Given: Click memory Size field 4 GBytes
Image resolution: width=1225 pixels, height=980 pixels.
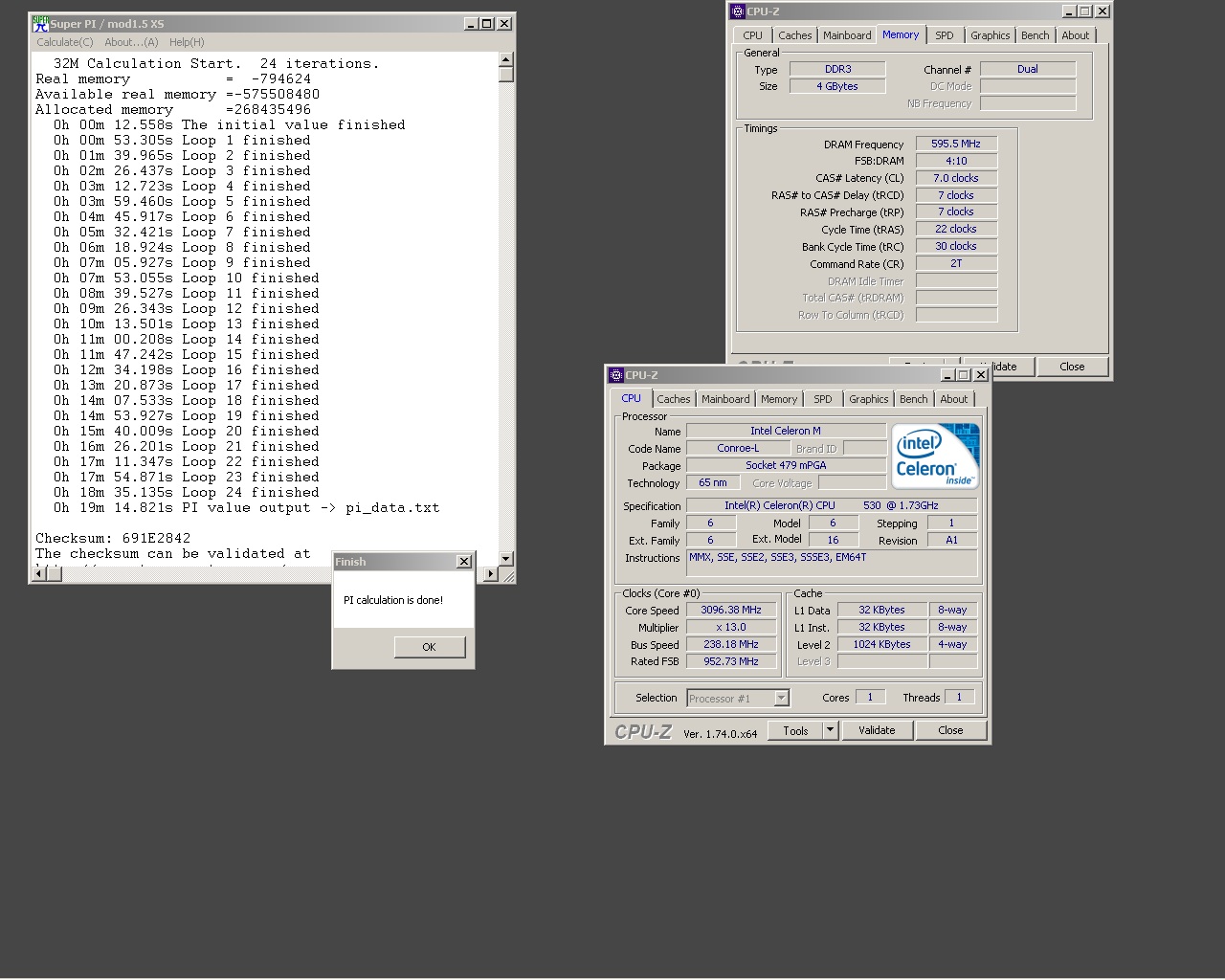Looking at the screenshot, I should (x=837, y=86).
